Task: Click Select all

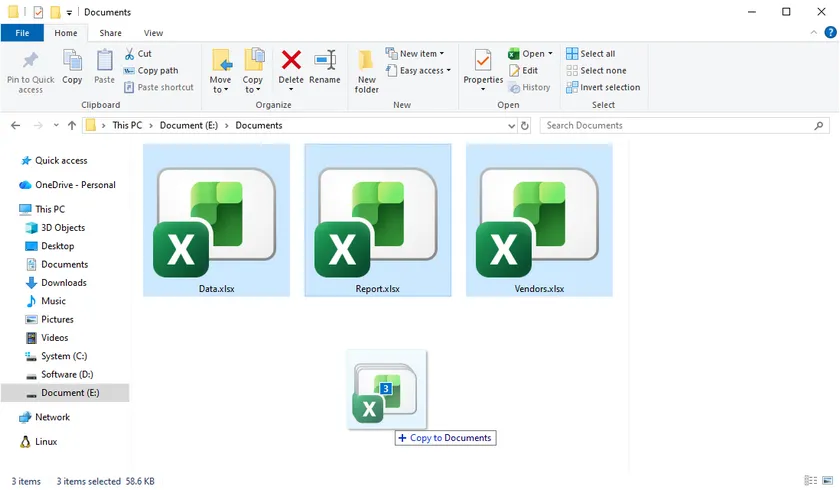Action: click(x=591, y=54)
